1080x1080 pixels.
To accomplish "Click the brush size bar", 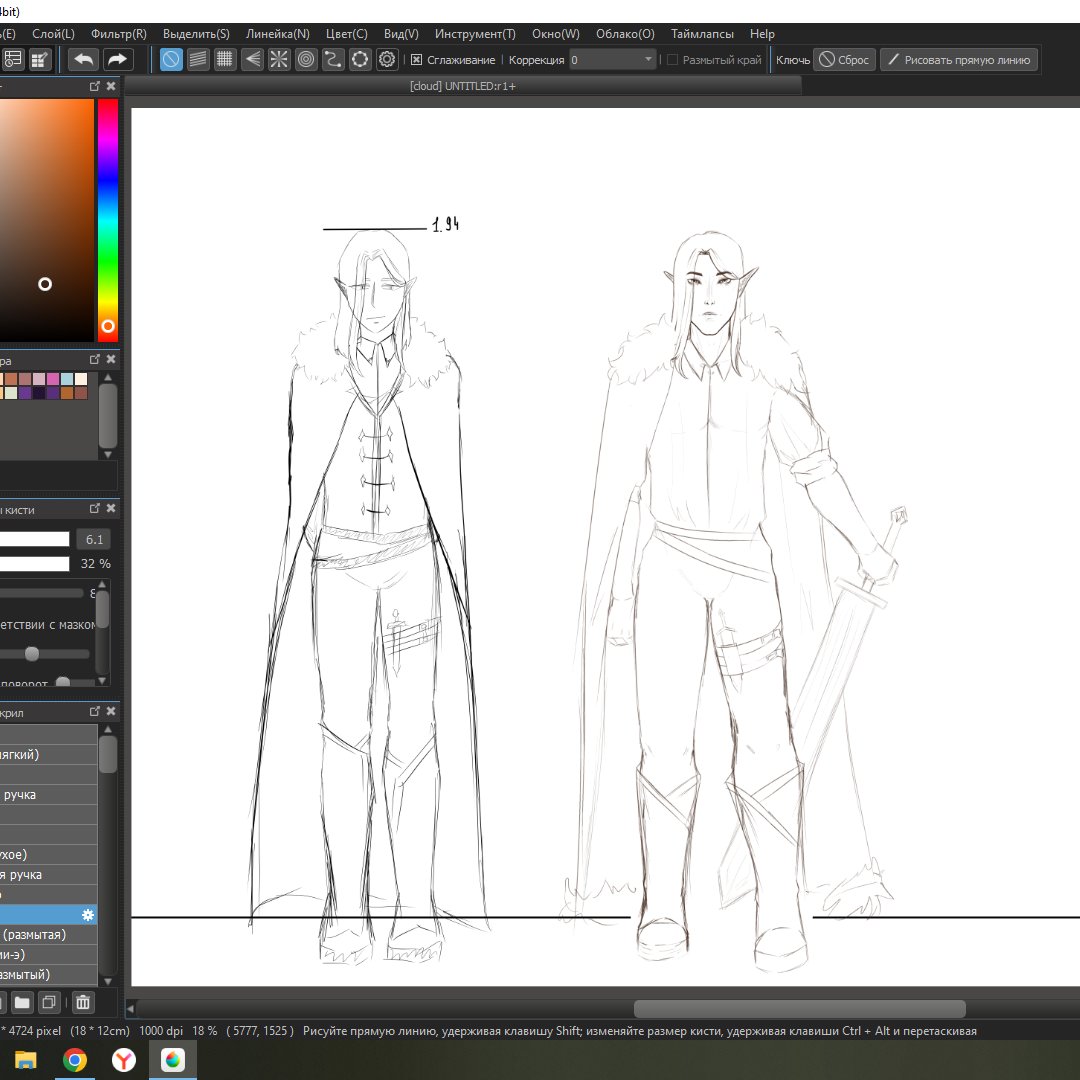I will click(34, 539).
